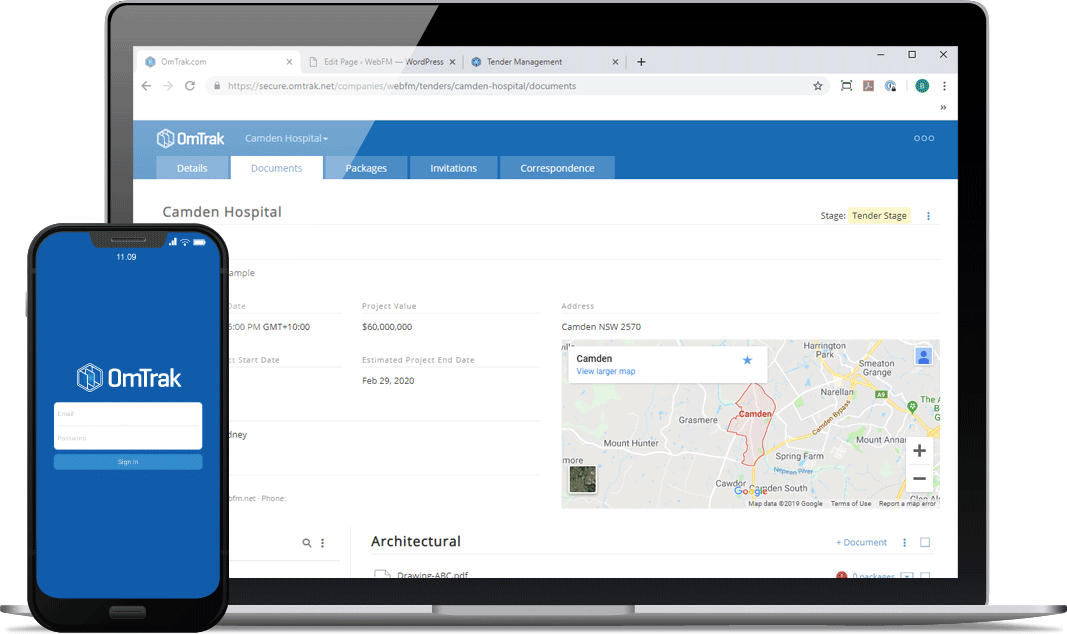Image resolution: width=1067 pixels, height=634 pixels.
Task: Open a new browser tab
Action: [x=641, y=62]
